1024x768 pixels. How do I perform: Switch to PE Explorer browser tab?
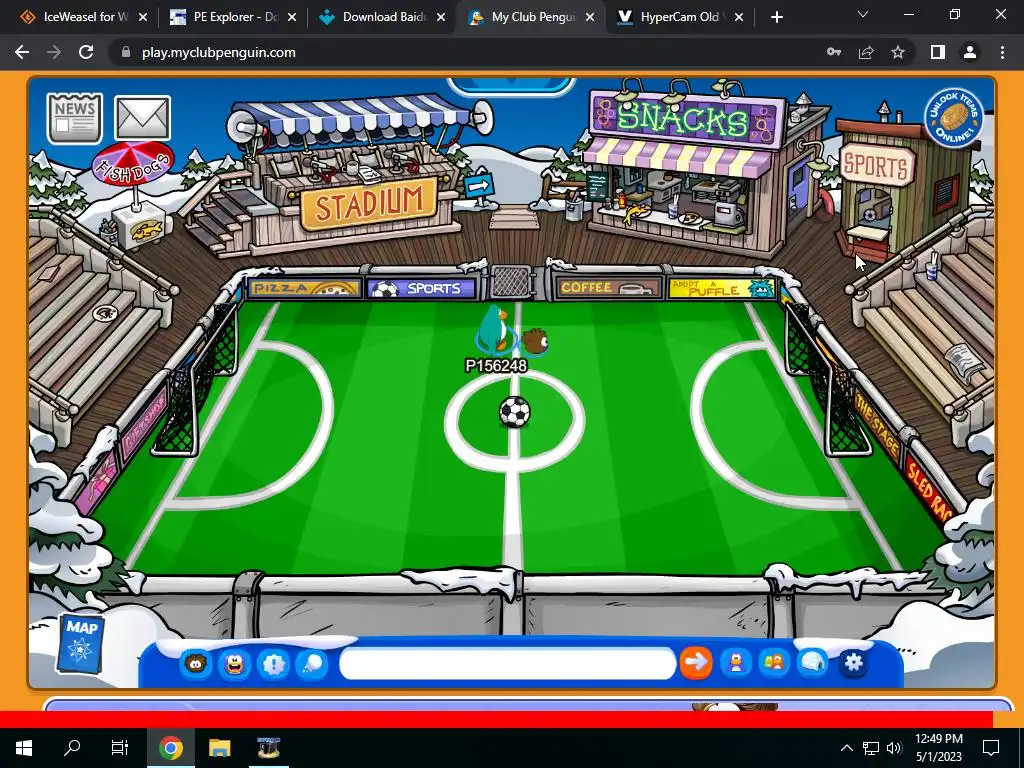233,17
